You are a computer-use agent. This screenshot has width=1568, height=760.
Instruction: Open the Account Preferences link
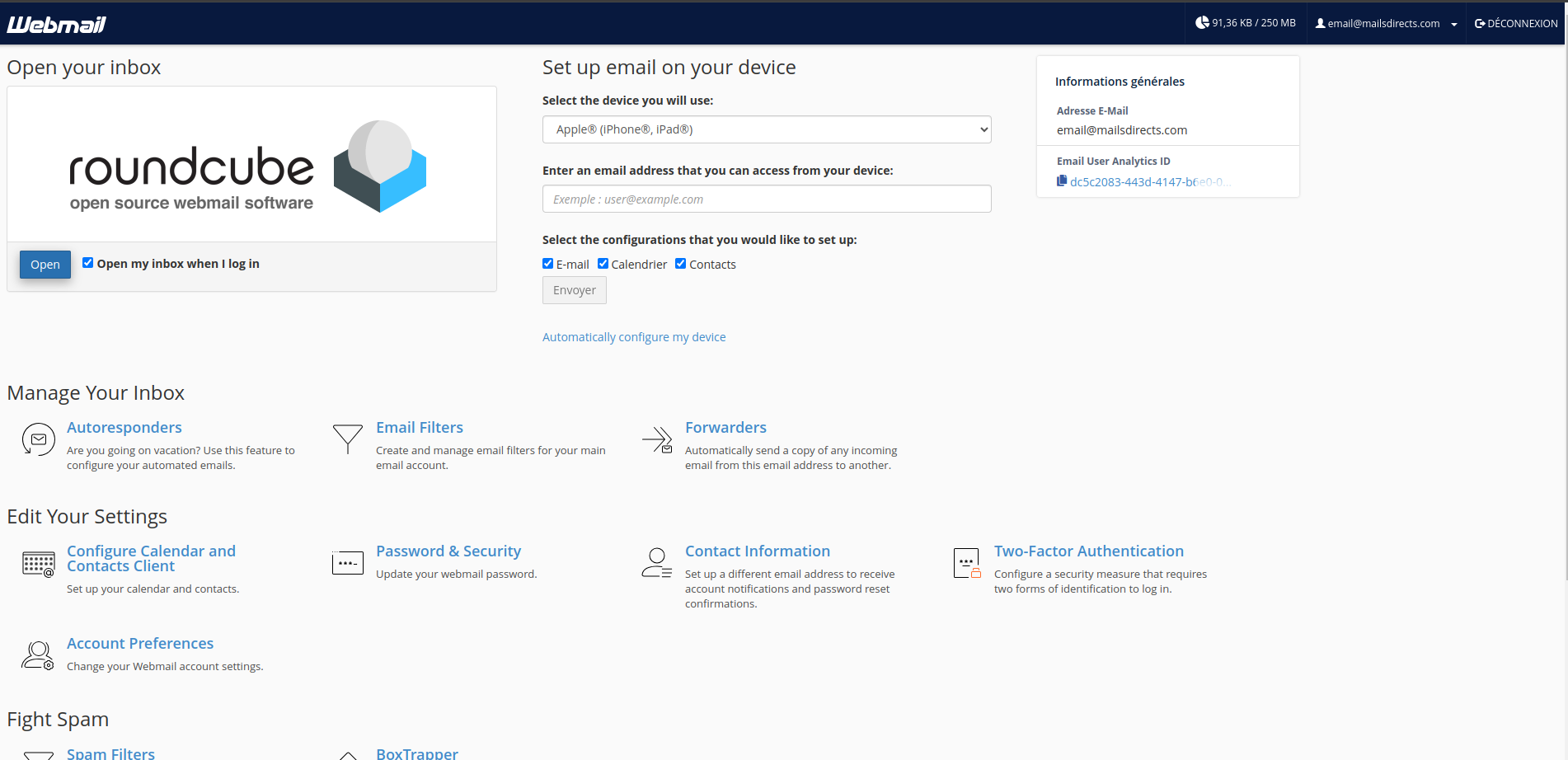(140, 643)
